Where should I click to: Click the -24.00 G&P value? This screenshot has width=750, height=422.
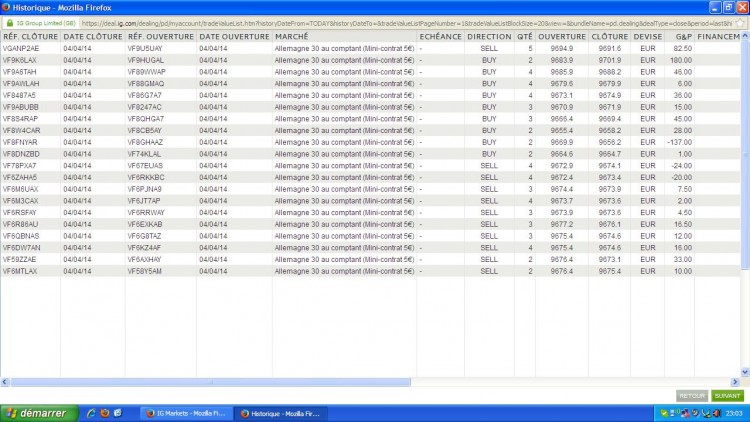click(681, 166)
